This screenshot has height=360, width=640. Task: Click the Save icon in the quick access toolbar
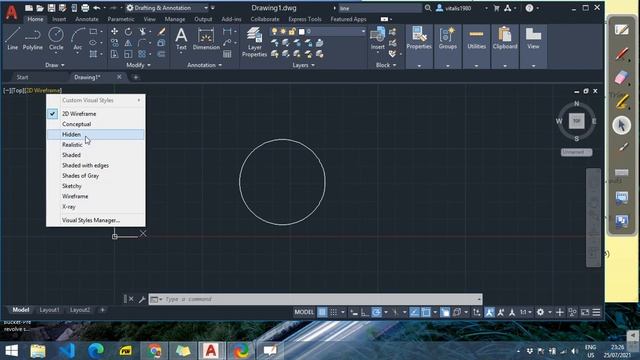pyautogui.click(x=51, y=8)
